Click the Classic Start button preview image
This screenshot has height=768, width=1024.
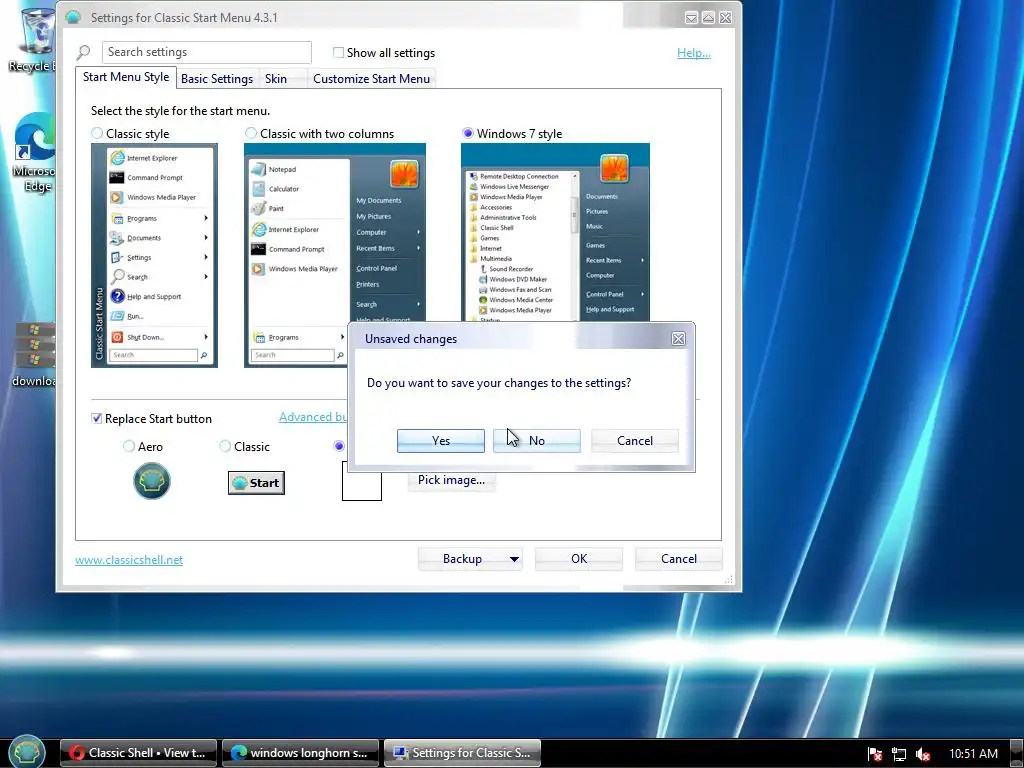(256, 483)
